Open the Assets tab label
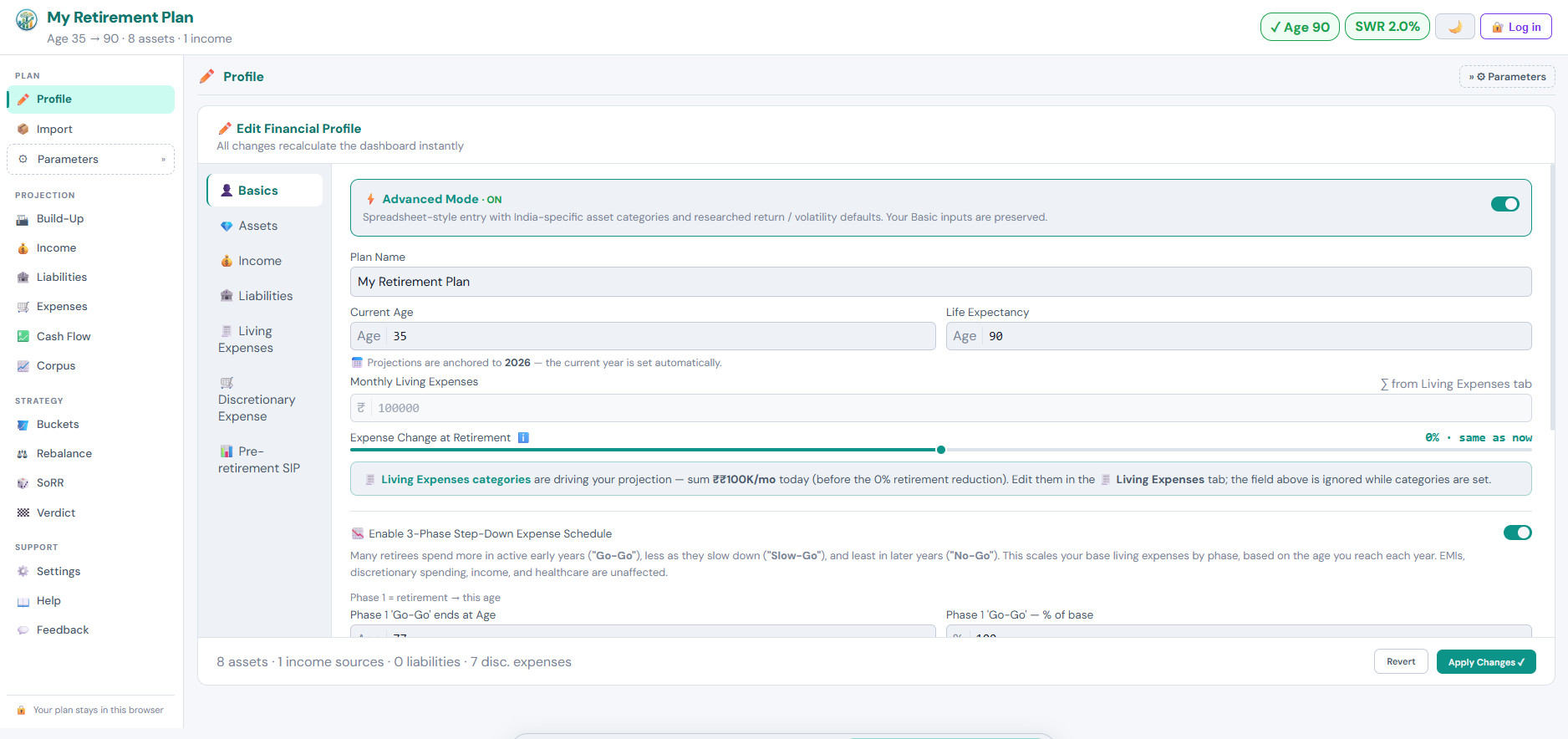The image size is (1568, 739). (257, 226)
